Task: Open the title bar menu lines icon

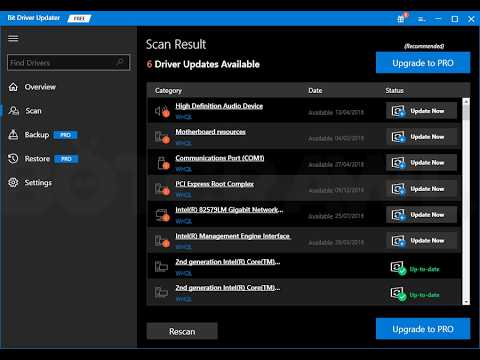Action: (x=422, y=19)
